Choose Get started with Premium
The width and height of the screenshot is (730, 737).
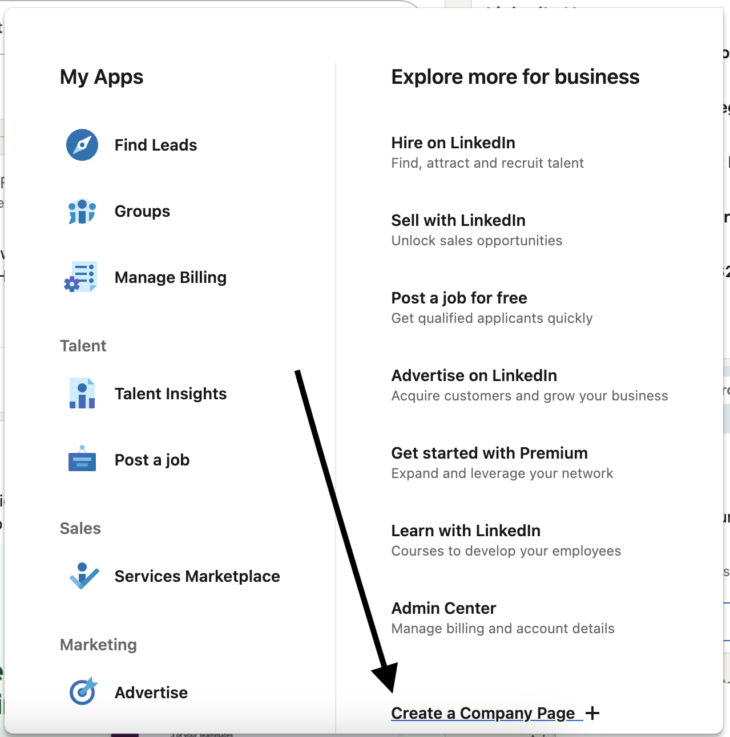coord(489,453)
